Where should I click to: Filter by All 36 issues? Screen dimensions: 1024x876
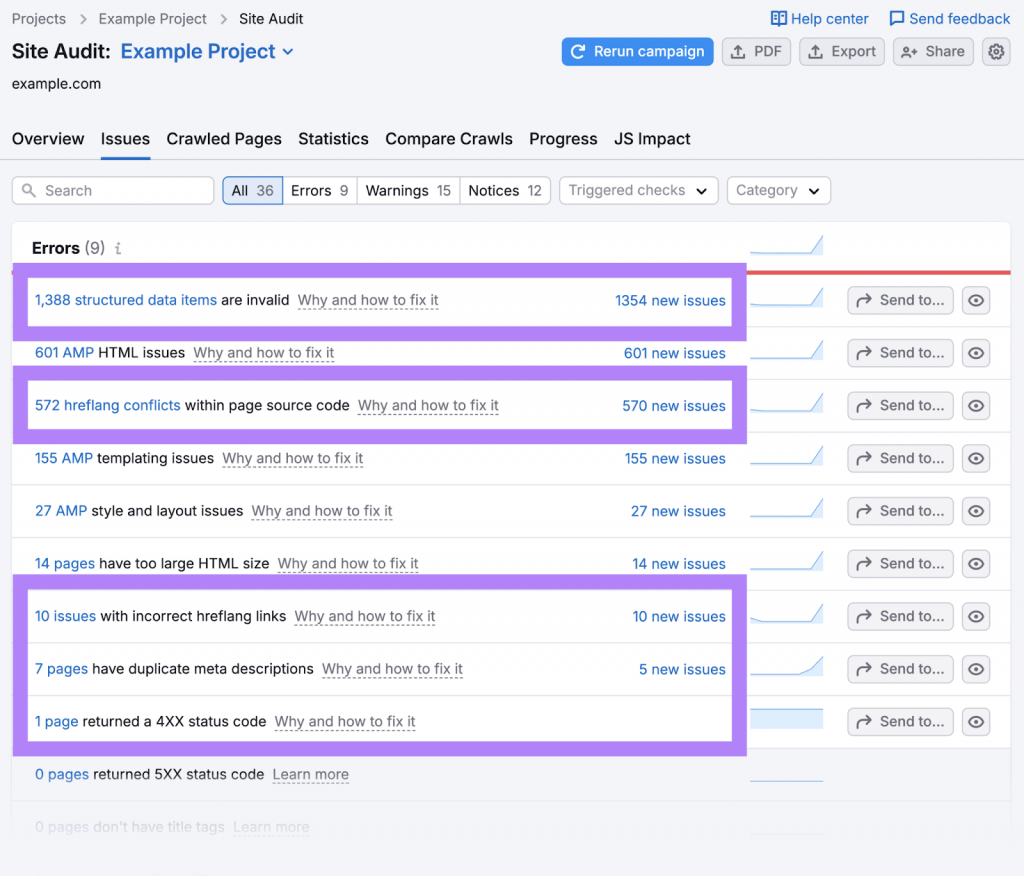coord(253,191)
